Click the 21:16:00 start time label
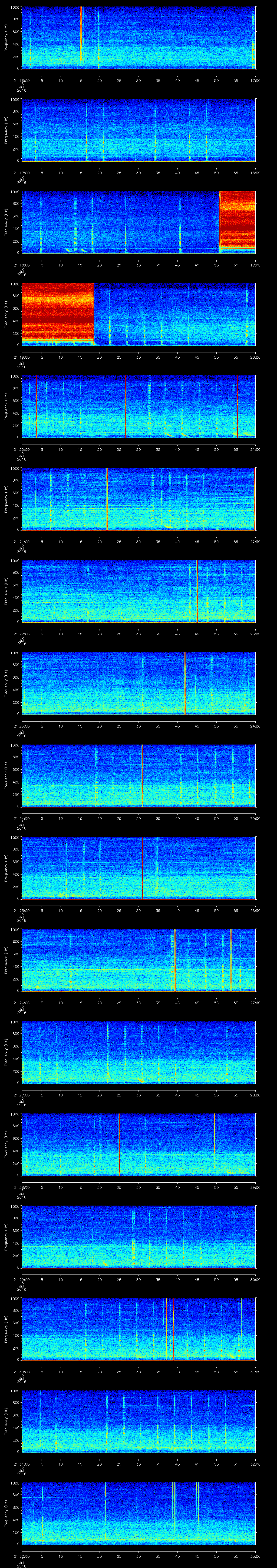 pos(21,80)
